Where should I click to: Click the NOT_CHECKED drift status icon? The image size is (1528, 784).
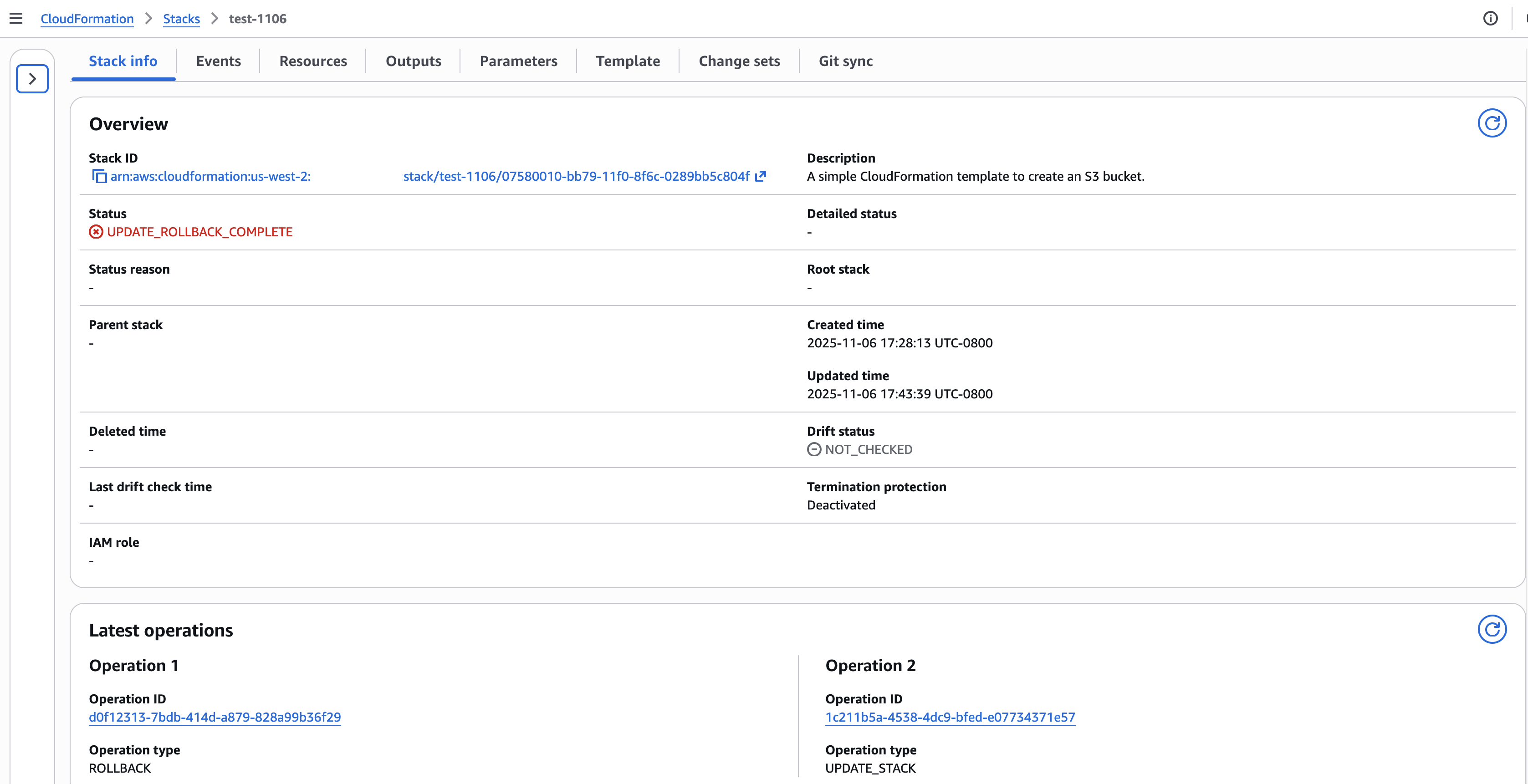pos(813,449)
